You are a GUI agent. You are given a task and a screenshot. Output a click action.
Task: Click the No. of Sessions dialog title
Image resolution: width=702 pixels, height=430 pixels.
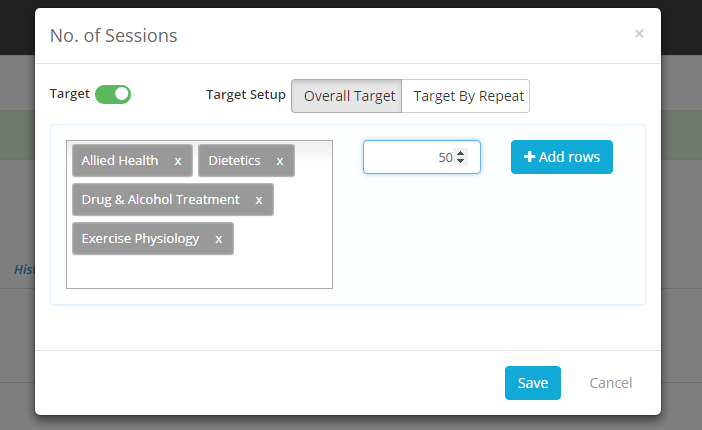coord(113,36)
